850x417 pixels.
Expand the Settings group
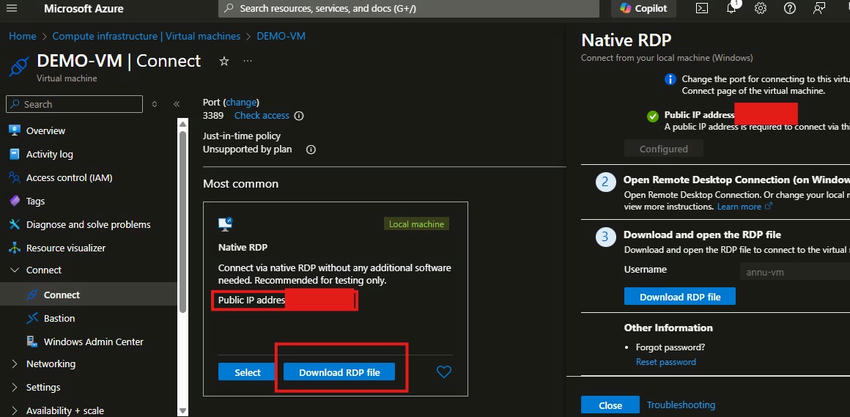tap(15, 387)
